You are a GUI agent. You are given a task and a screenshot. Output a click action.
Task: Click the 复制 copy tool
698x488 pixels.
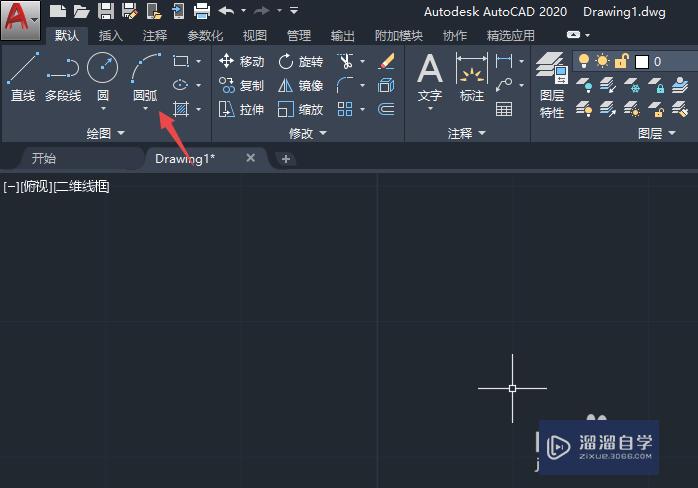coord(242,85)
